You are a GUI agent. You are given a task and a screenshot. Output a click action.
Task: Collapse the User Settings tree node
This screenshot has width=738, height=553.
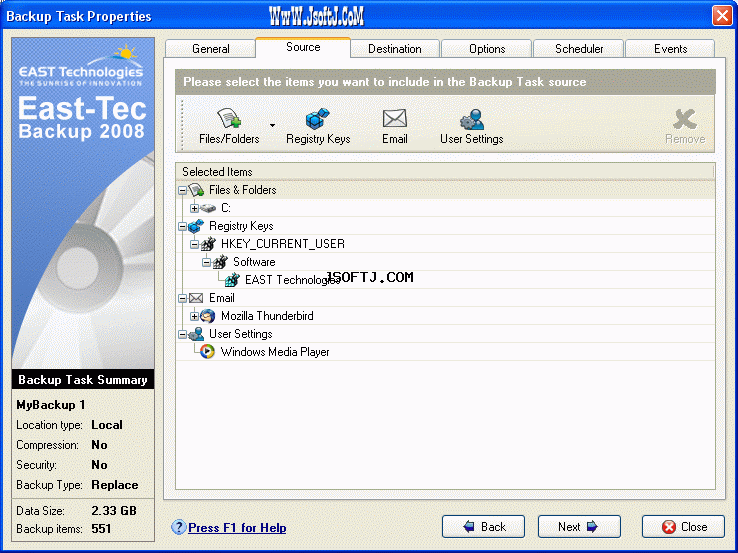click(x=182, y=335)
